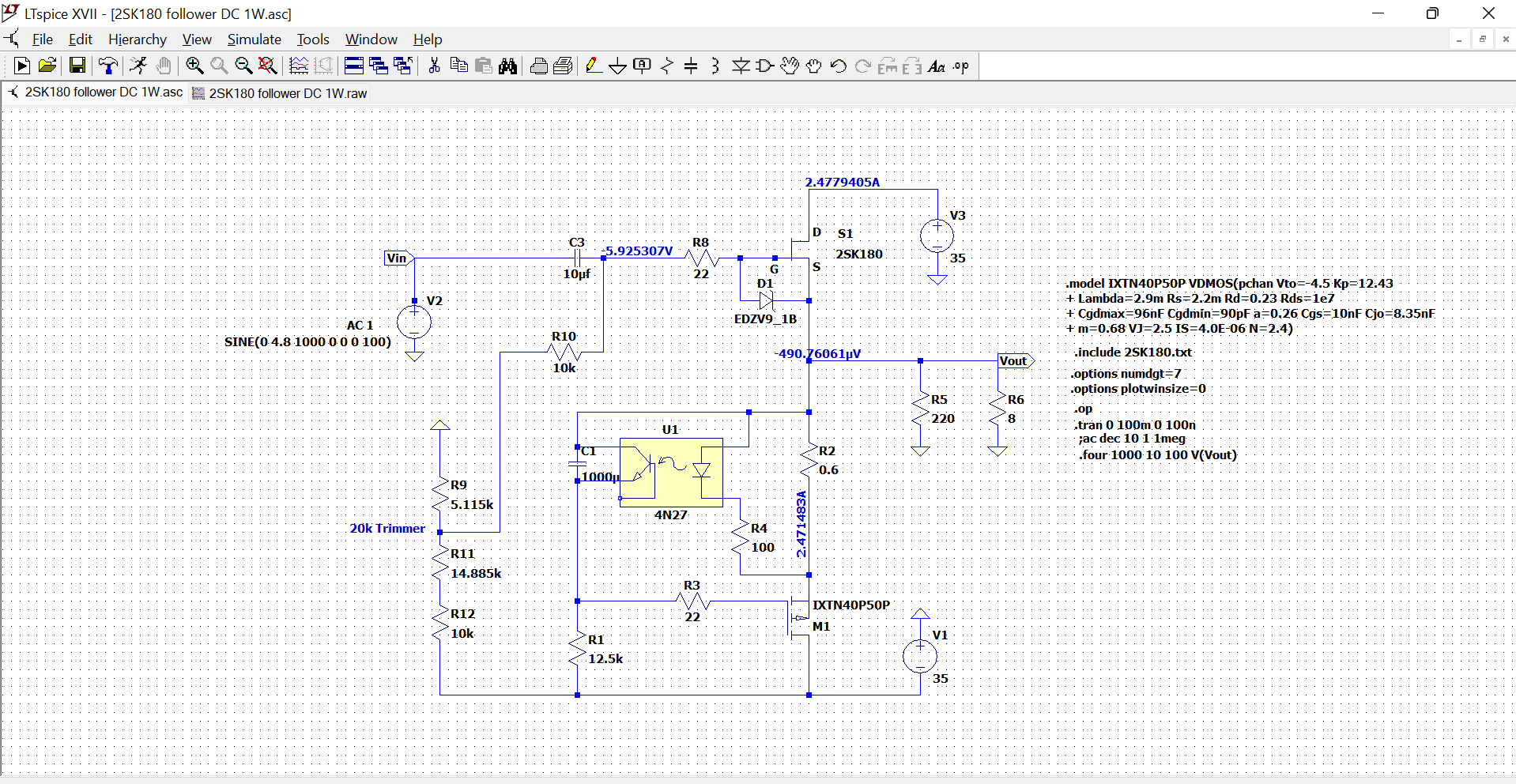Open a file with the folder icon
Image resolution: width=1516 pixels, height=784 pixels.
47,66
